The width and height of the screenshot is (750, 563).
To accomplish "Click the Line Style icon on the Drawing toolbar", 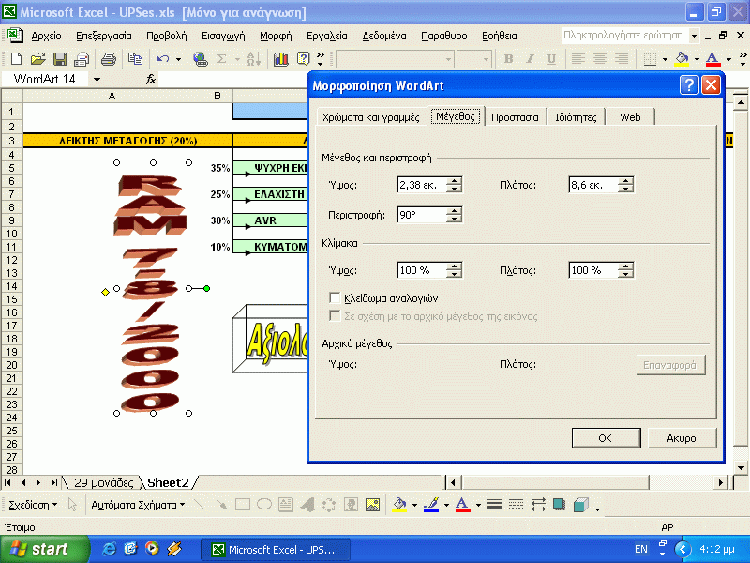I will coord(494,505).
